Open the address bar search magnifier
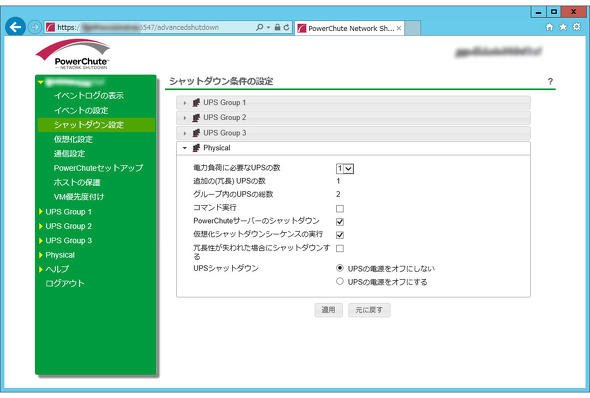Screen dimensions: 590x398 pos(259,27)
